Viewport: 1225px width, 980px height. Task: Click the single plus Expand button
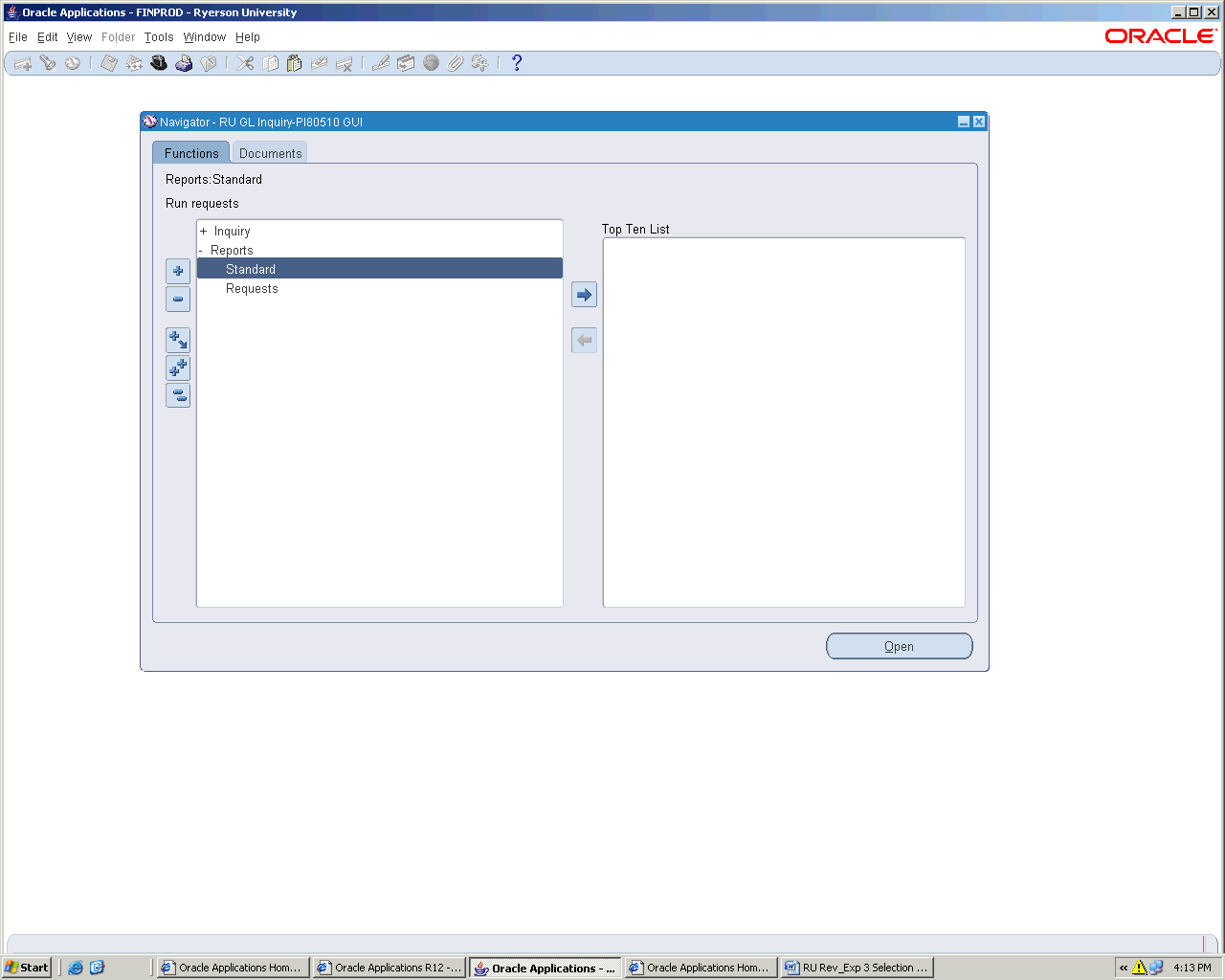(178, 271)
